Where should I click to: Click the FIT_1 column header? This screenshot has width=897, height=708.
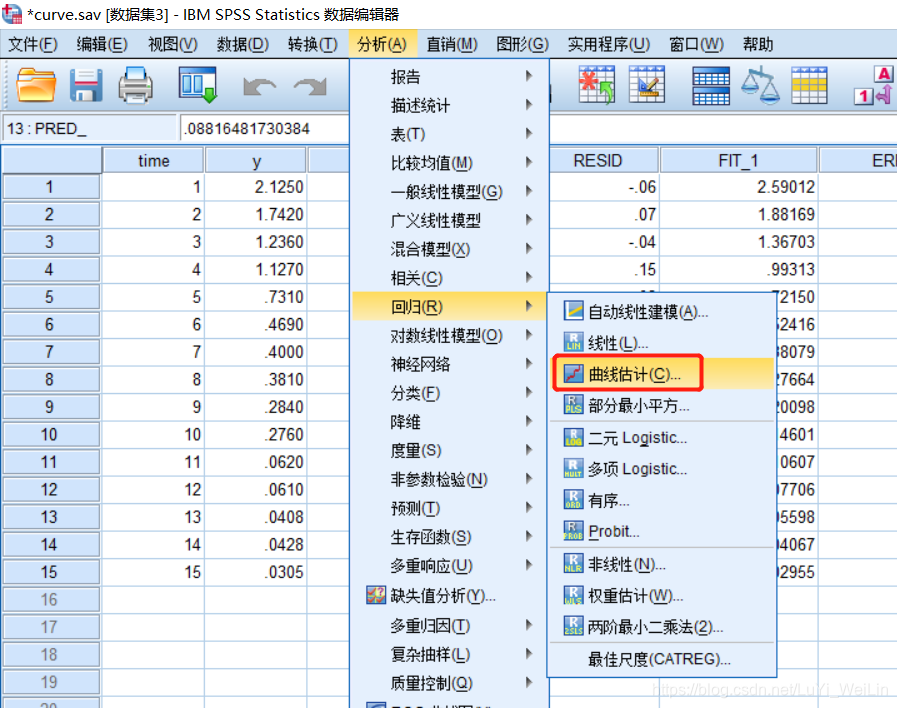point(739,161)
